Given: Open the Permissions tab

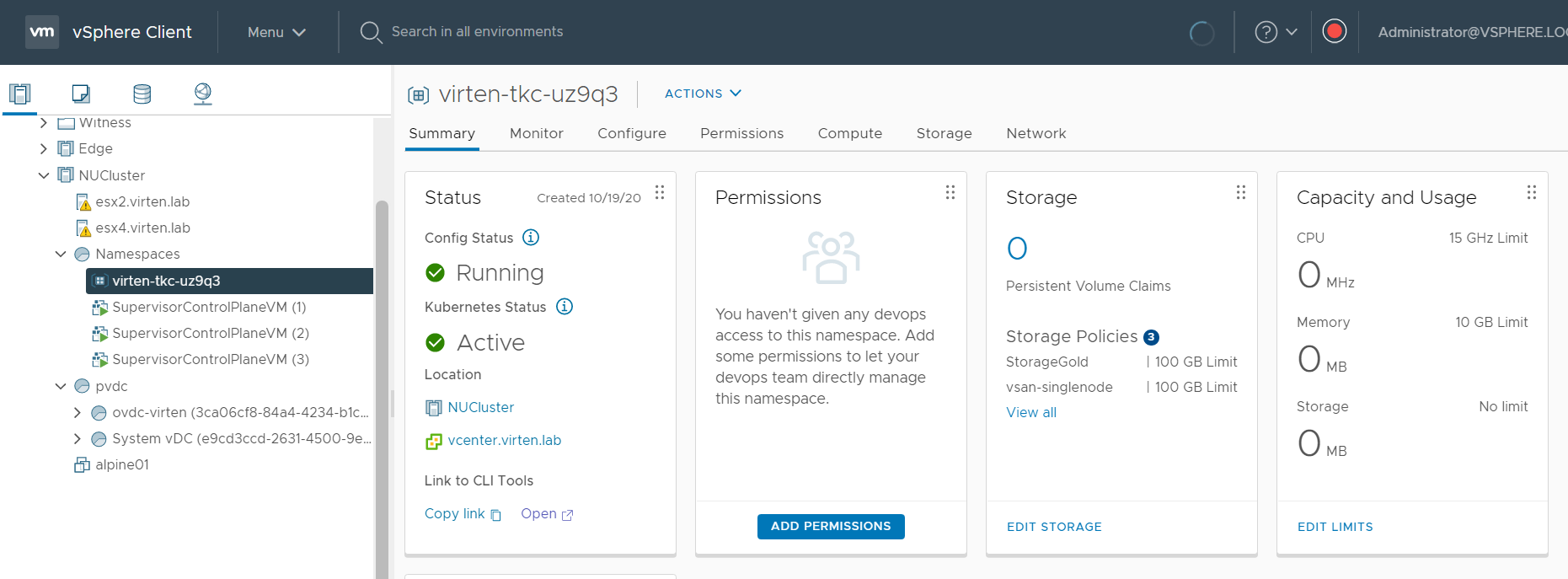Looking at the screenshot, I should [x=742, y=133].
